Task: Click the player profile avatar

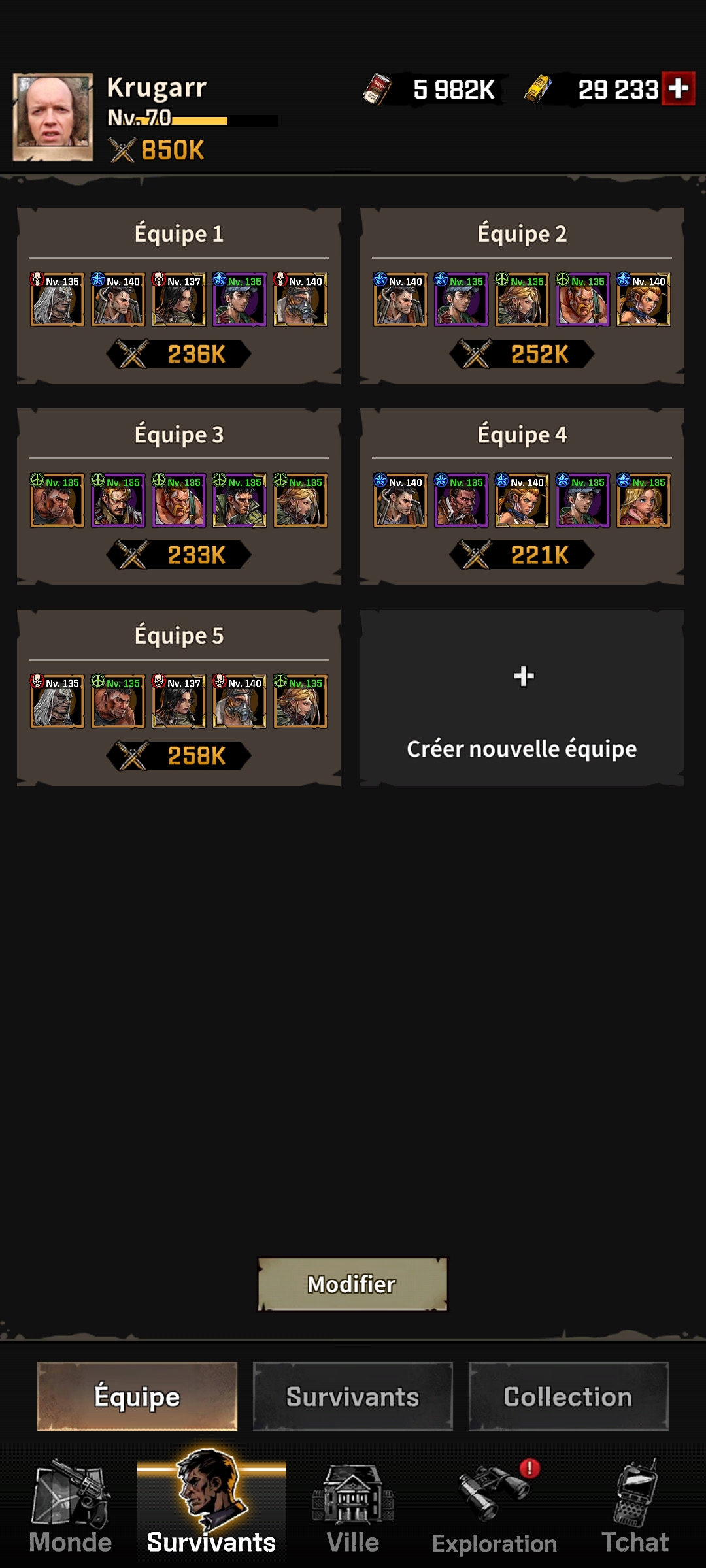Action: tap(53, 117)
